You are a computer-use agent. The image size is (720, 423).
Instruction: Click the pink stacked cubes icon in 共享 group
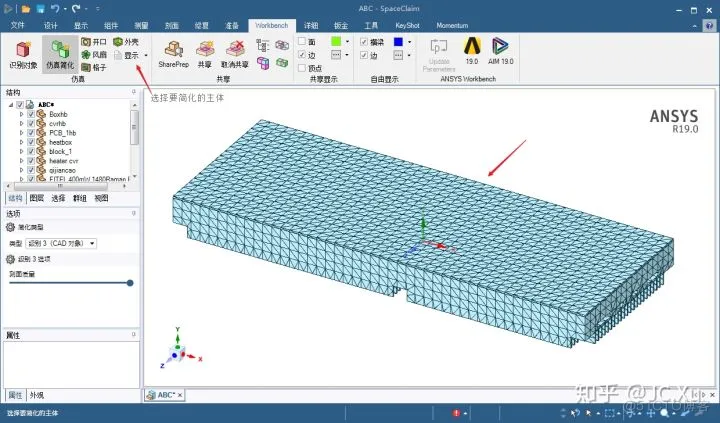[x=263, y=62]
